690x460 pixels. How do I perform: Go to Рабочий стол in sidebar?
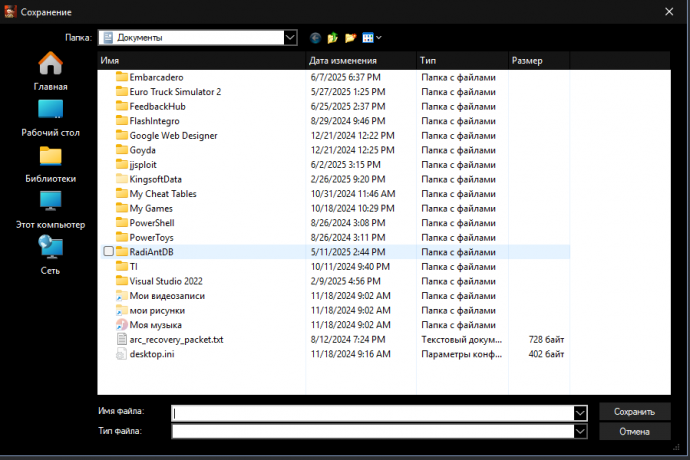click(50, 117)
